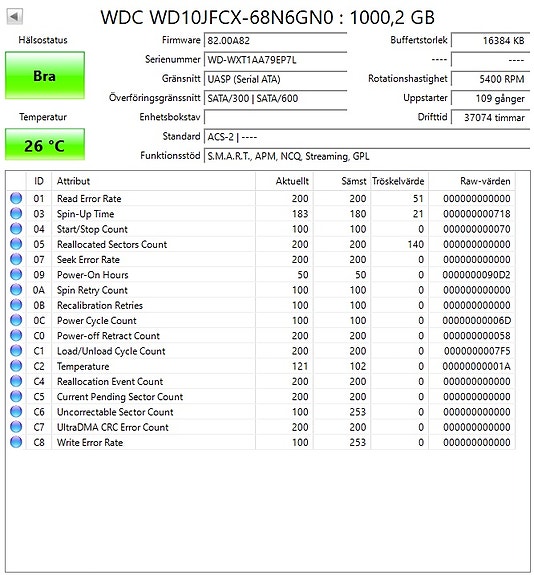Select the Seek Error Rate row
This screenshot has width=534, height=575.
coord(261,259)
